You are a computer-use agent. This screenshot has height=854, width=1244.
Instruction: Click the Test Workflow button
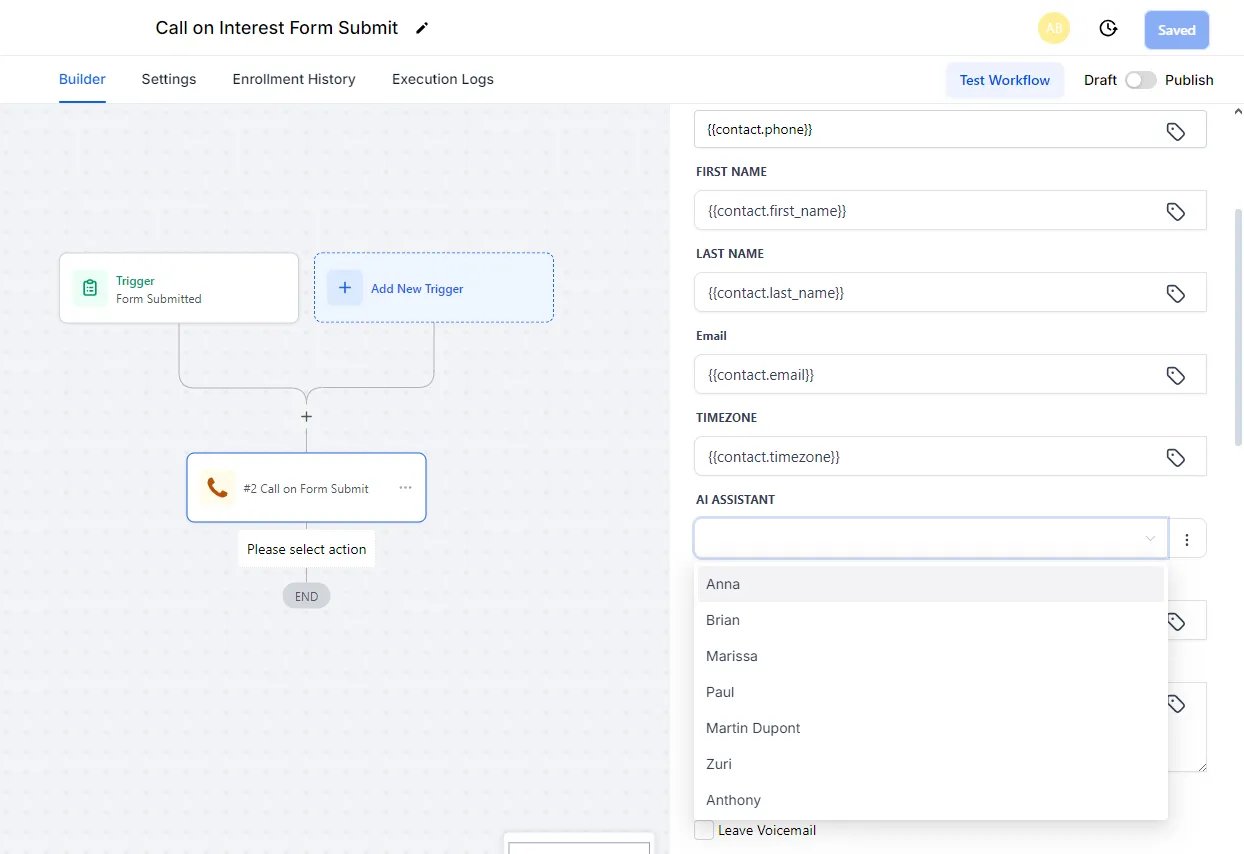point(1005,80)
